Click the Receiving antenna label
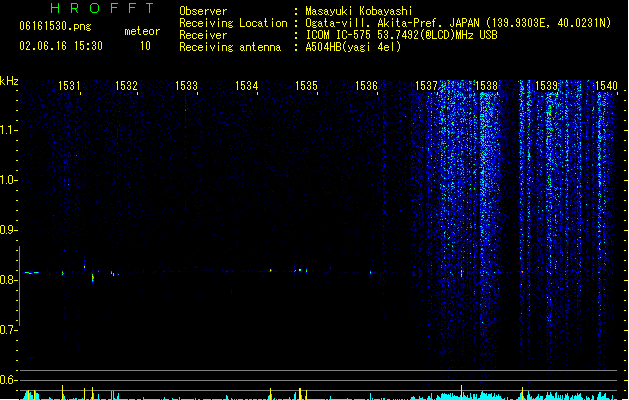 tap(230, 47)
